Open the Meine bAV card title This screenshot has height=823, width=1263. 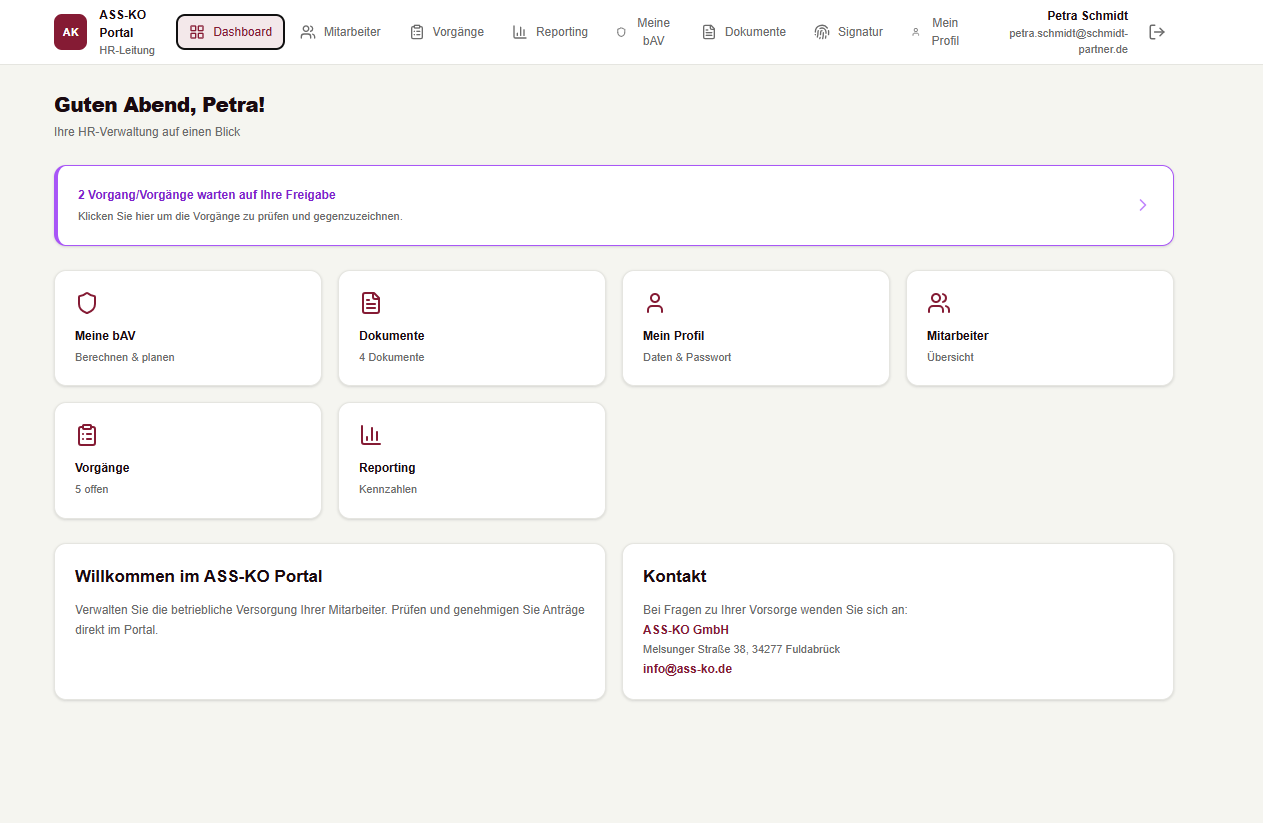click(x=105, y=336)
